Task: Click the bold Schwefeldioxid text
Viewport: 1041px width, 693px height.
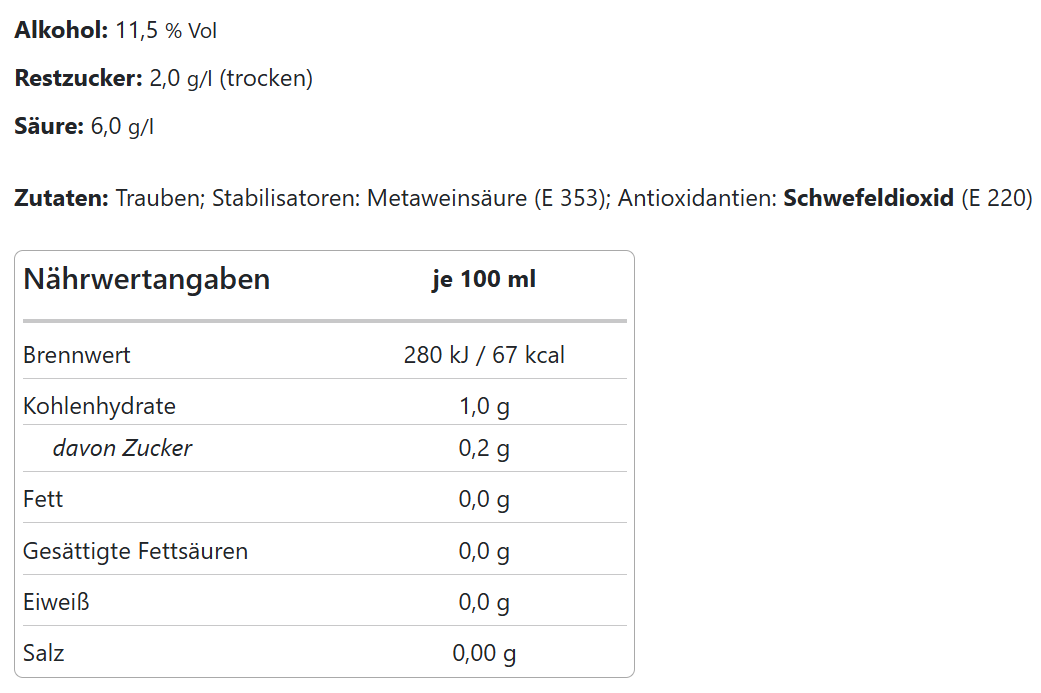Action: click(x=868, y=199)
